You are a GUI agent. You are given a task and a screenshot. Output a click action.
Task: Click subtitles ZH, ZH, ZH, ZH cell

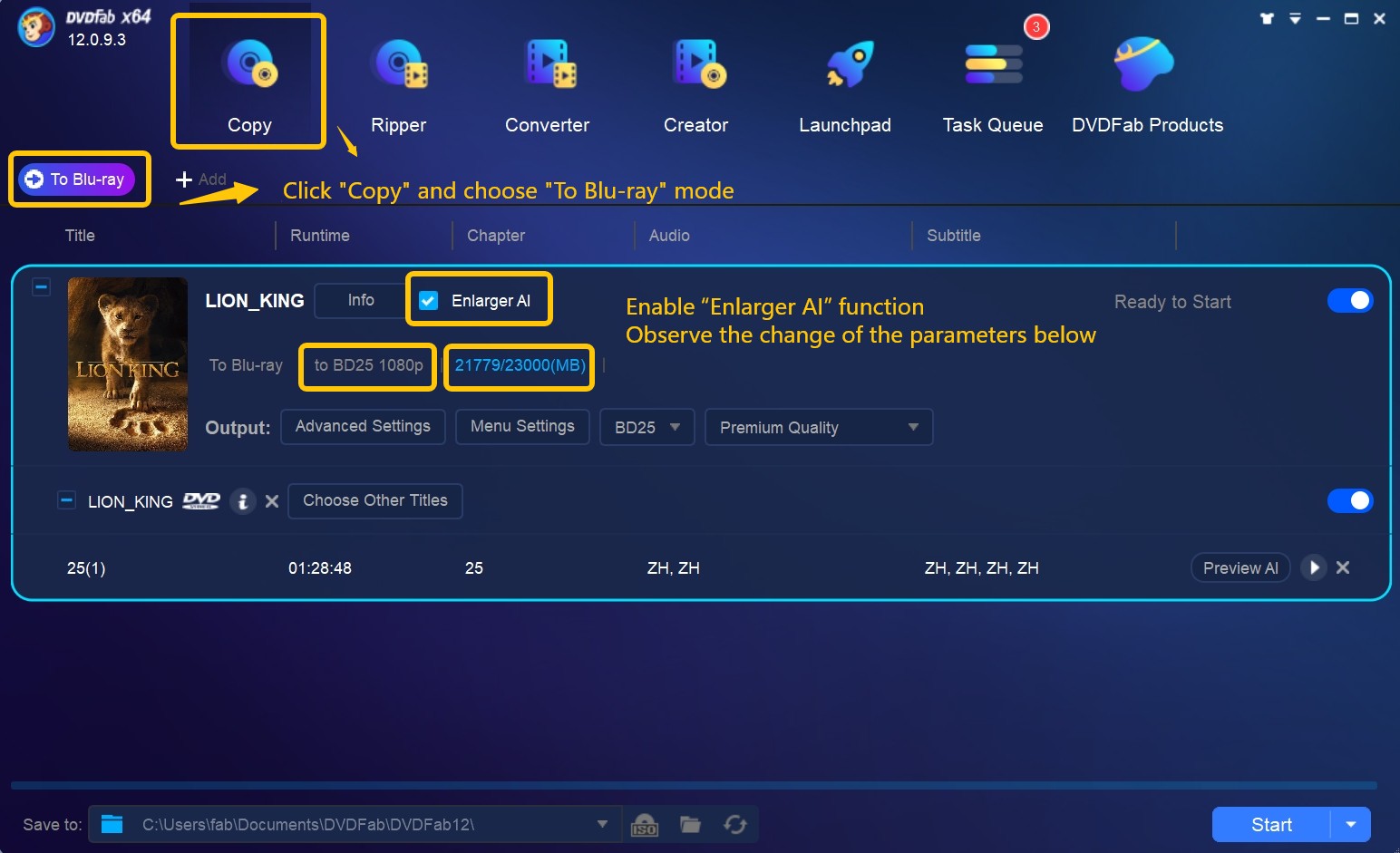(x=982, y=568)
